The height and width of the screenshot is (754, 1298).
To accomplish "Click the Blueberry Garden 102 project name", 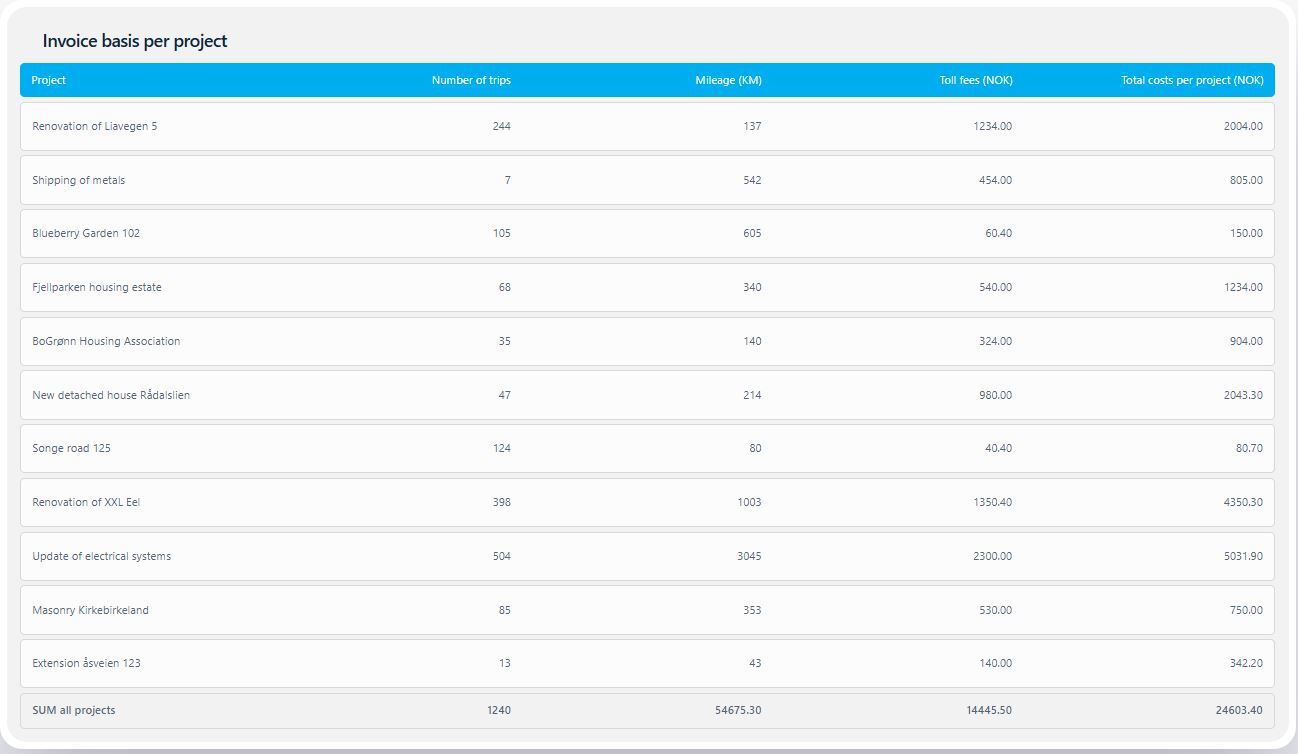I will click(x=86, y=233).
